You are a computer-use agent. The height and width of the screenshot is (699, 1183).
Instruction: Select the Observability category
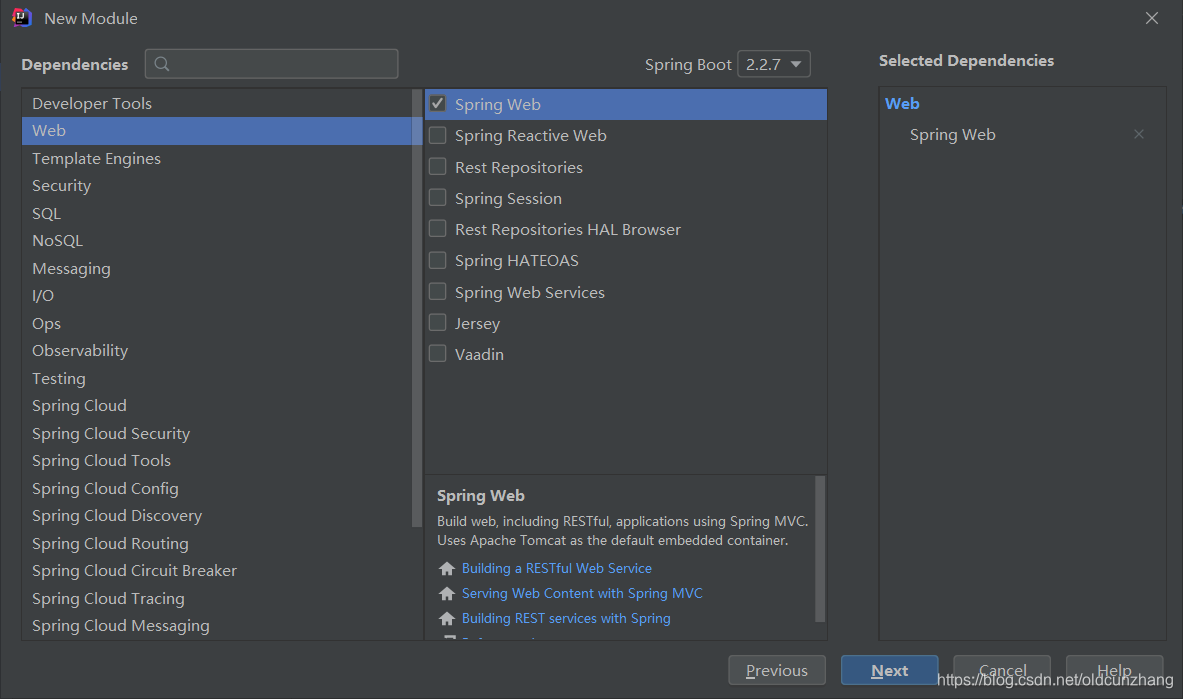pos(217,351)
